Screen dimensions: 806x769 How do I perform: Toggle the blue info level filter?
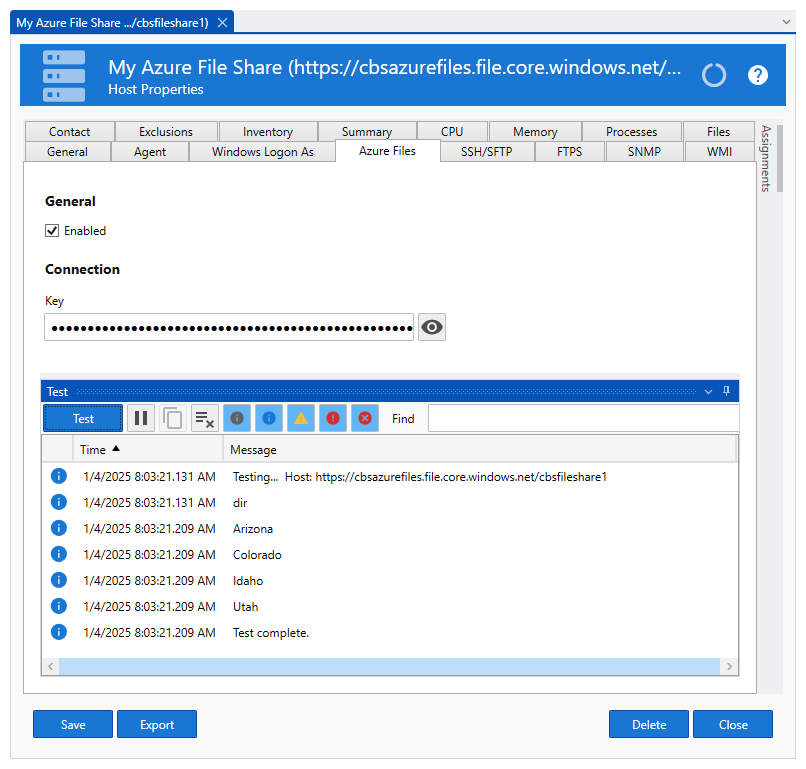pyautogui.click(x=268, y=418)
